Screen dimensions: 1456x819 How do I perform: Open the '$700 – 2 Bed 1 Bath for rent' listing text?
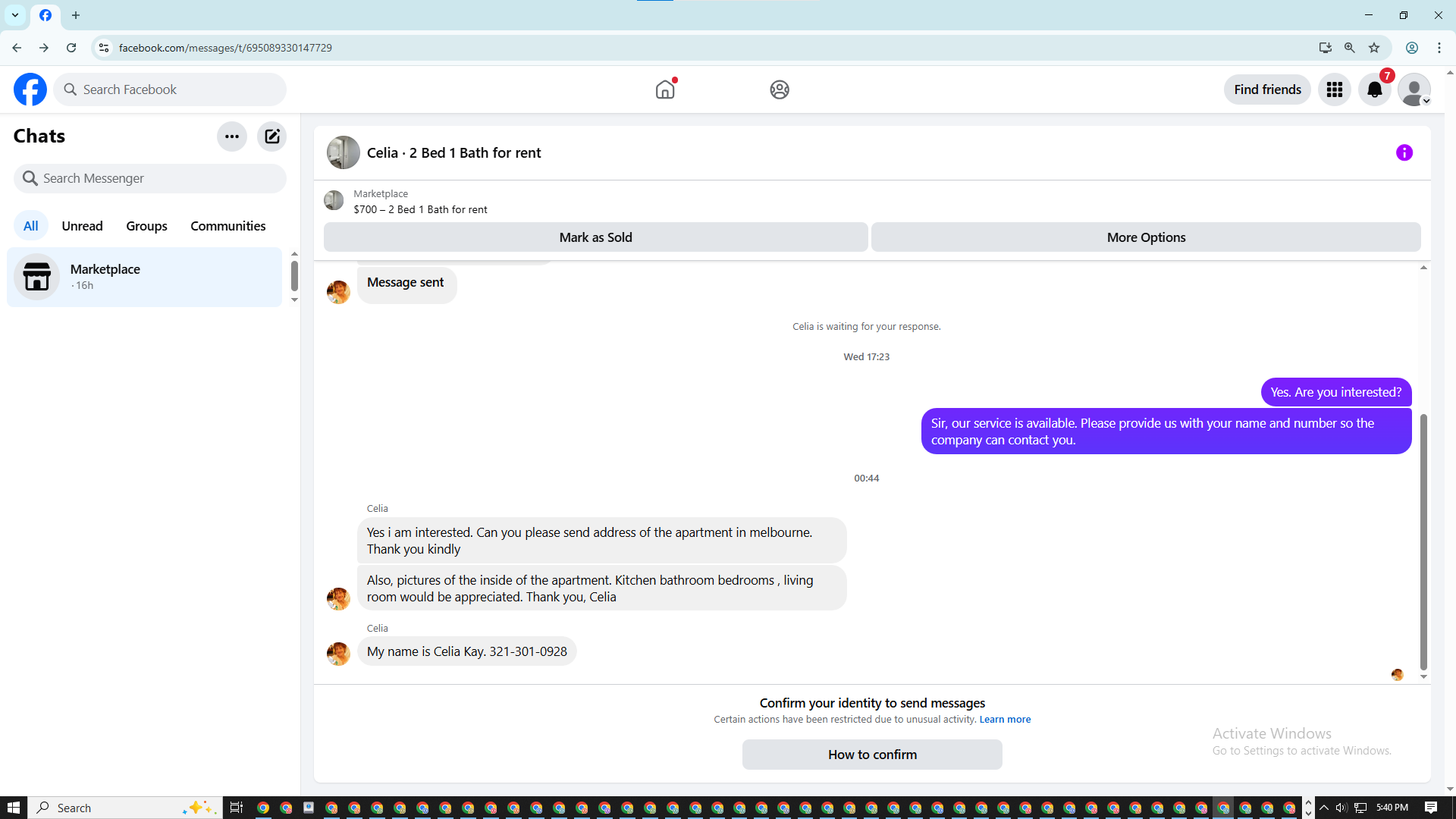point(420,209)
